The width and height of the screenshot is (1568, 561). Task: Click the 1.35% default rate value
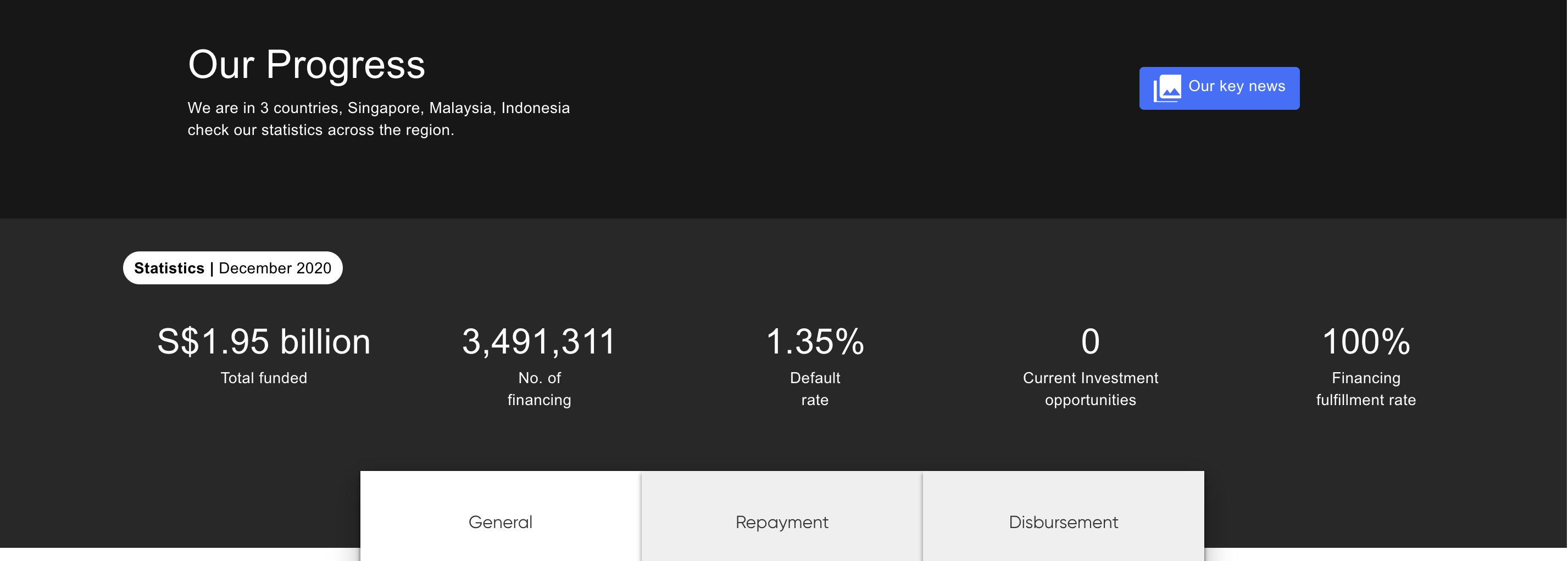814,341
